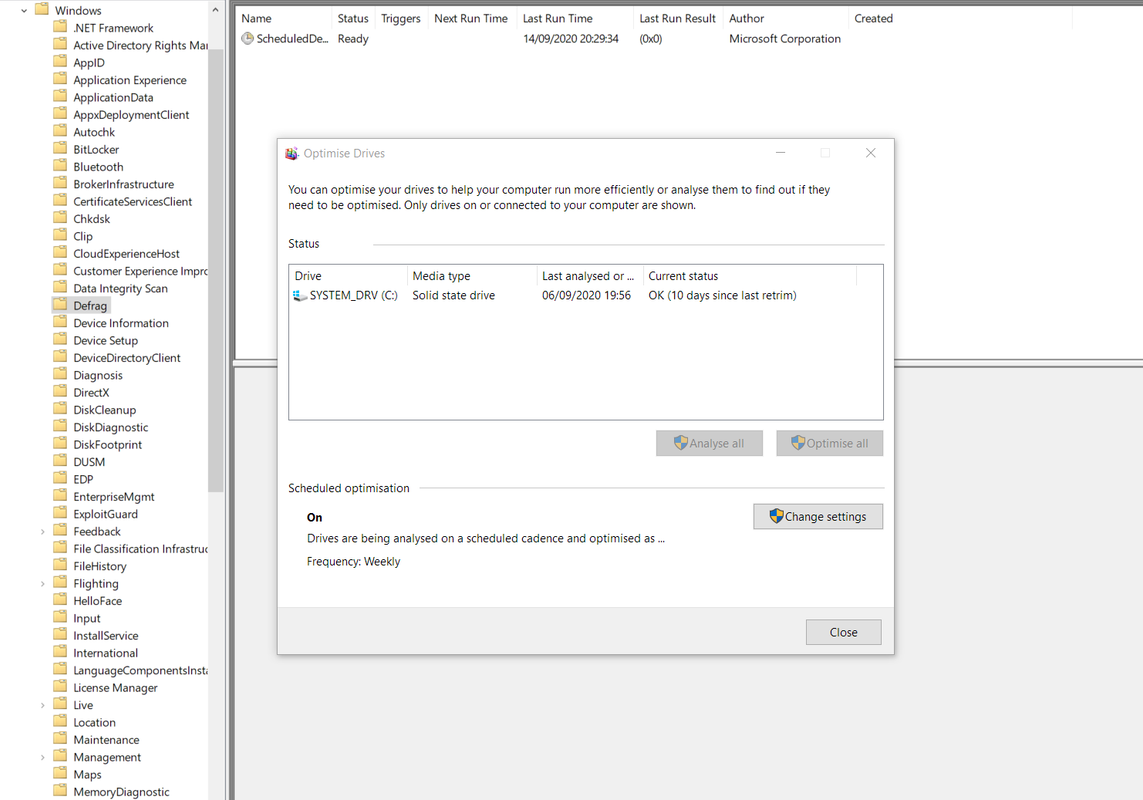Close the Optimise Drives dialog via Close button
This screenshot has height=800, width=1143.
(x=843, y=632)
